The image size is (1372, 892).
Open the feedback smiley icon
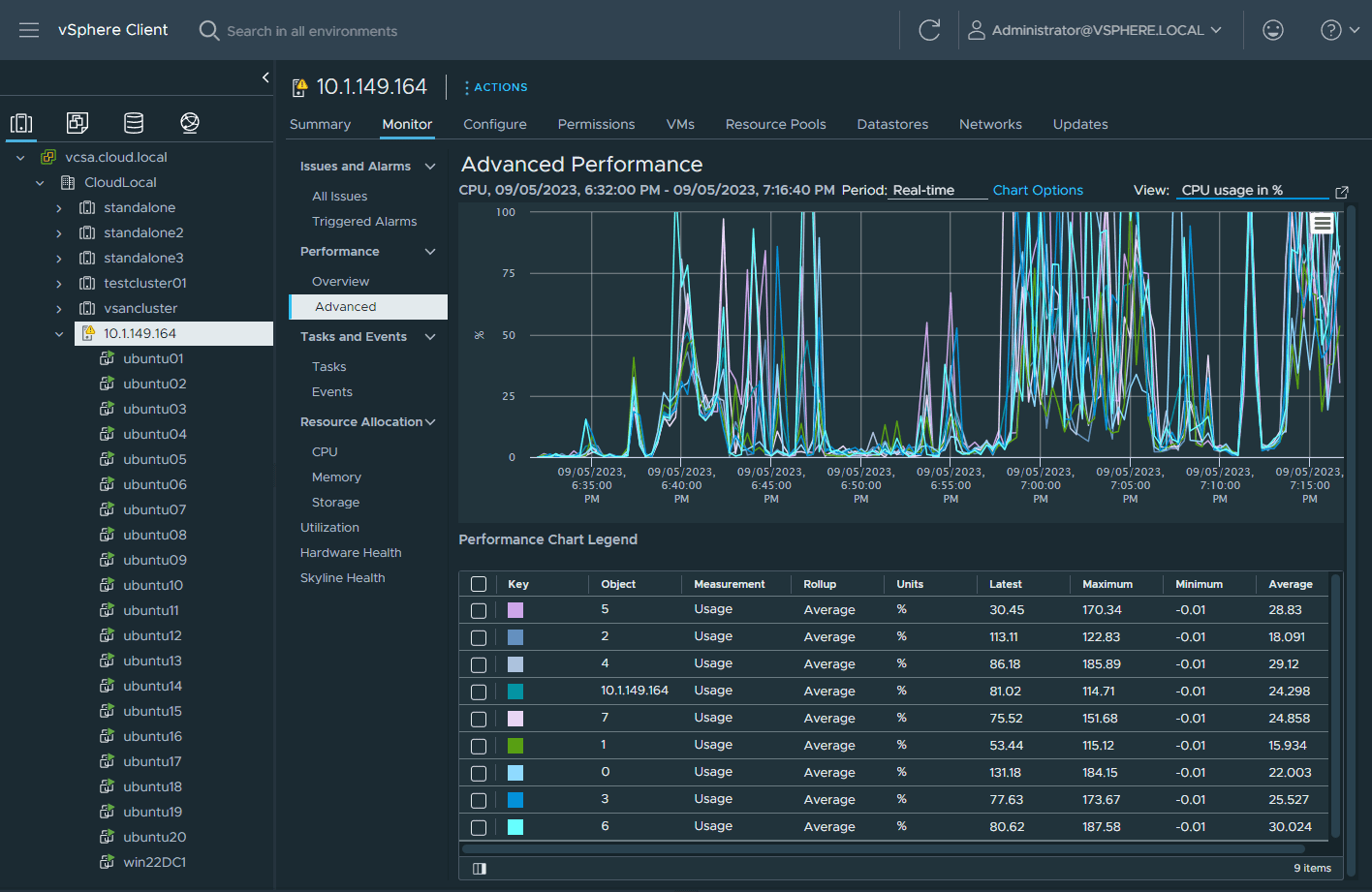coord(1273,30)
